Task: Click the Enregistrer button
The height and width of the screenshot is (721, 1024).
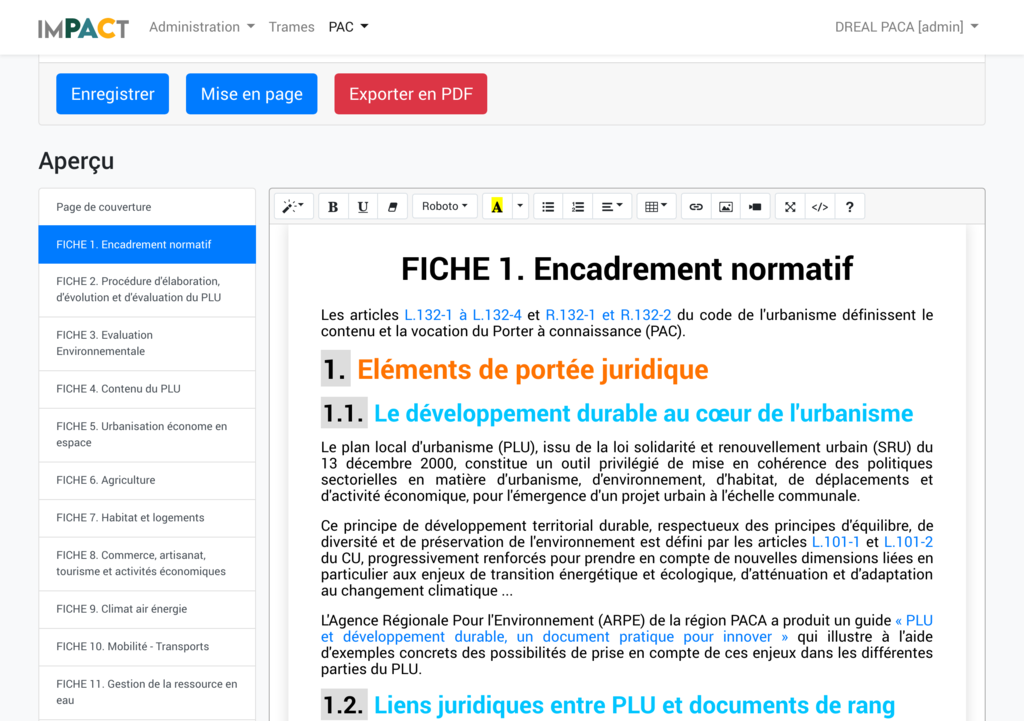Action: tap(112, 94)
